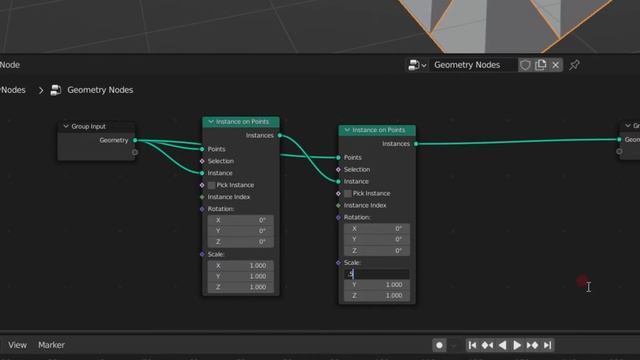Image resolution: width=640 pixels, height=360 pixels.
Task: Click Selection socket of second Instance node
Action: click(338, 169)
